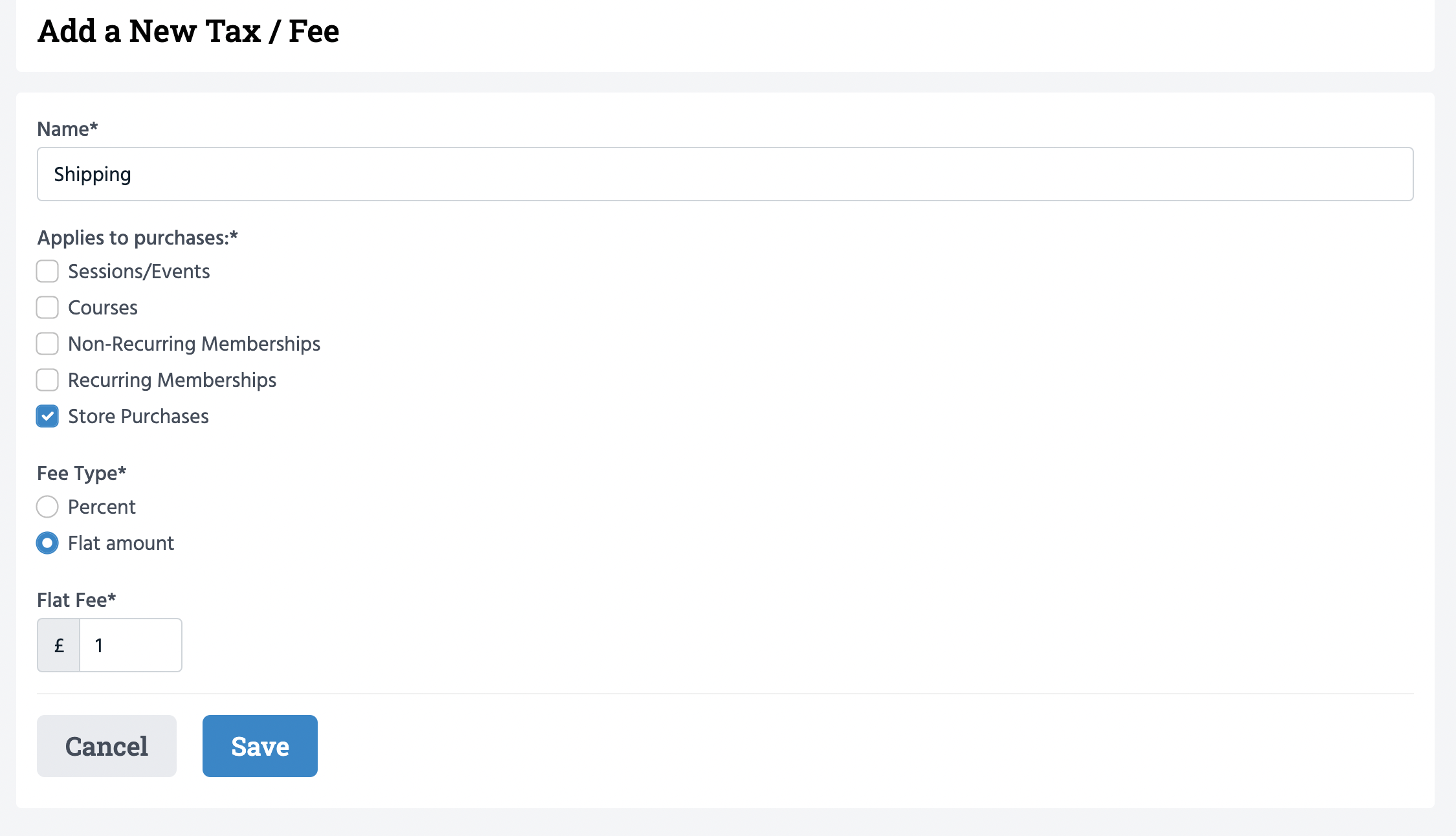Image resolution: width=1456 pixels, height=836 pixels.
Task: Tick the Sessions/Events checkbox
Action: pyautogui.click(x=47, y=272)
